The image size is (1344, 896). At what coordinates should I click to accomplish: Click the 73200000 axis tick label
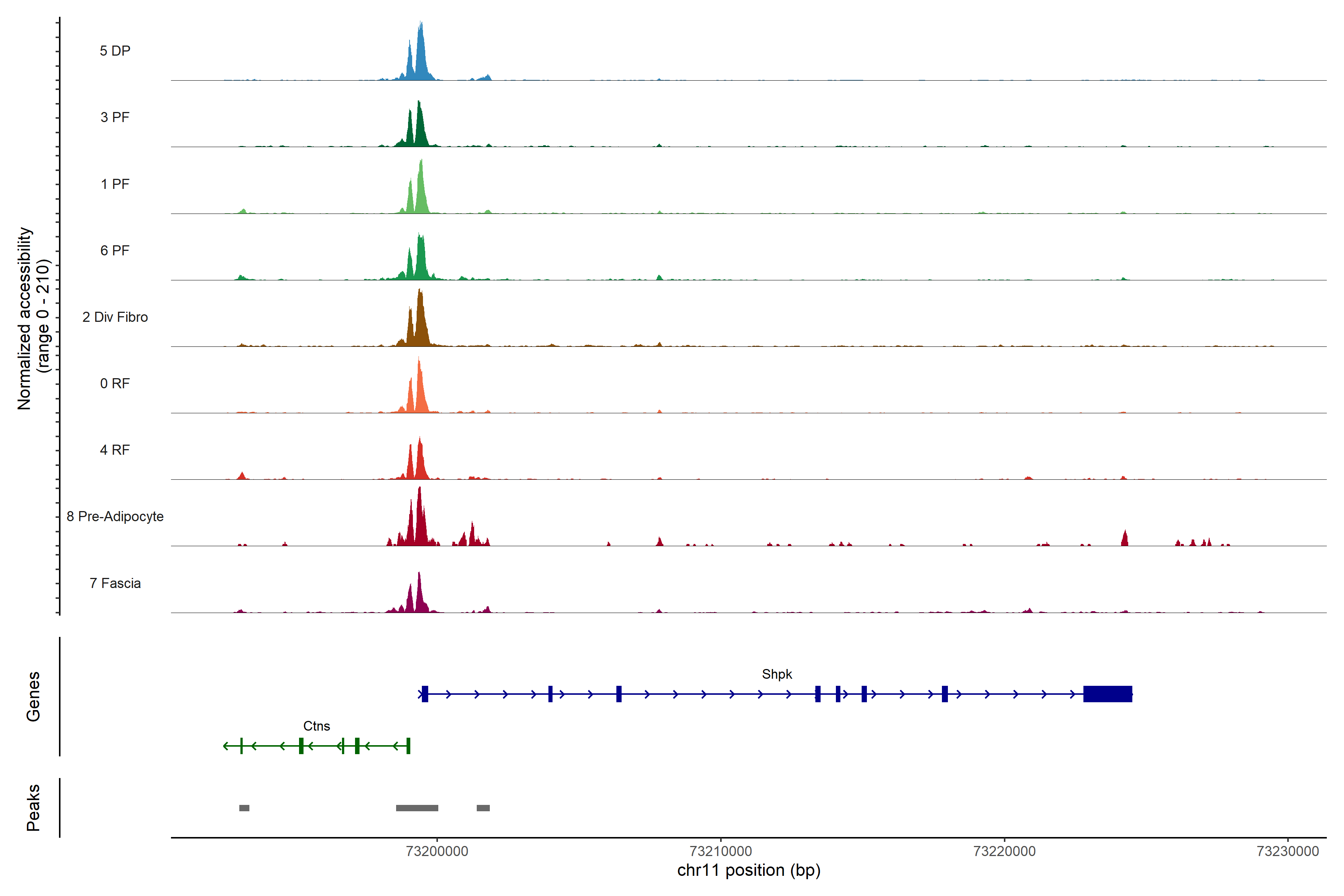coord(436,852)
